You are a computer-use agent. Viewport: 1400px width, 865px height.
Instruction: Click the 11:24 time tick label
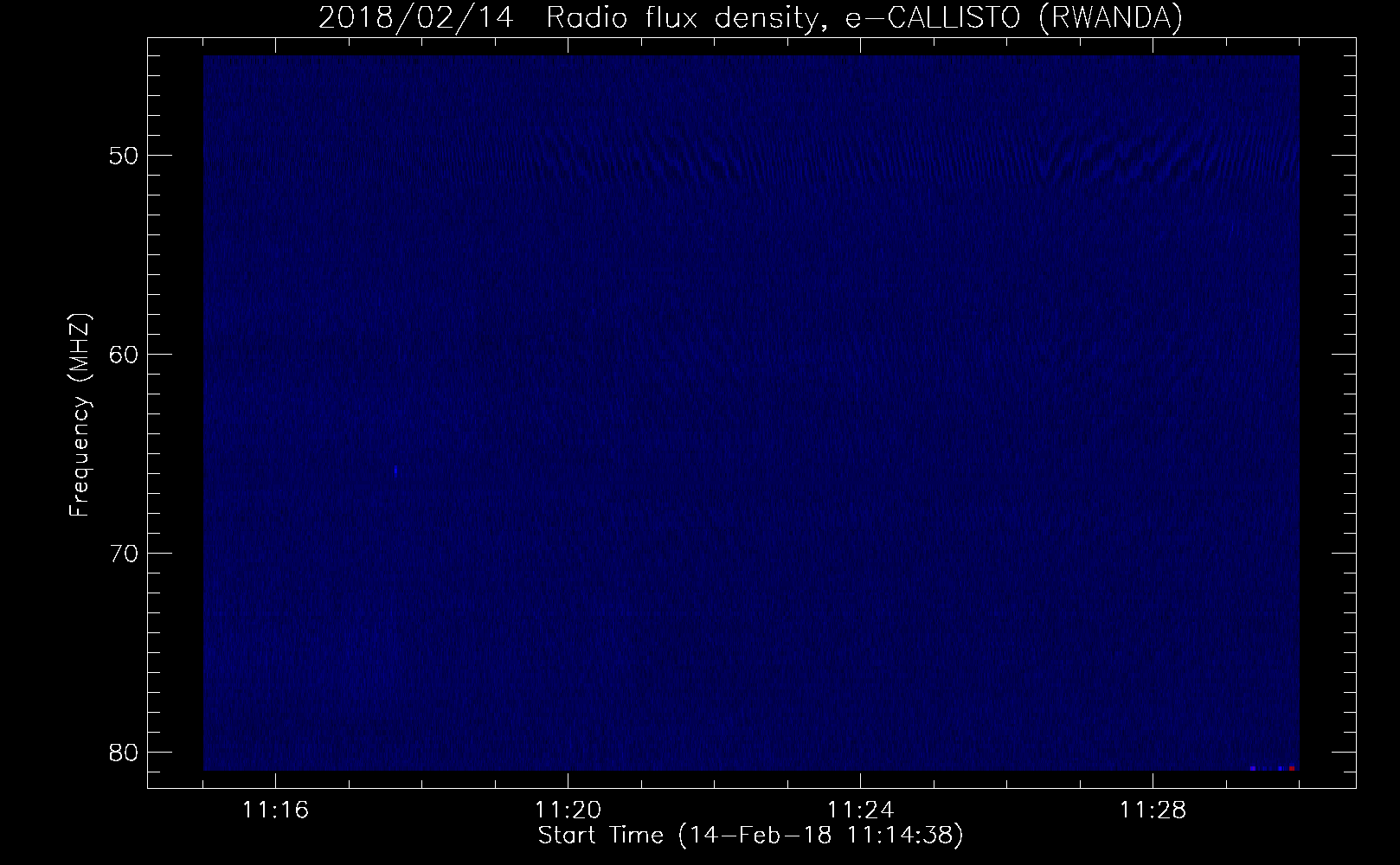coord(860,811)
